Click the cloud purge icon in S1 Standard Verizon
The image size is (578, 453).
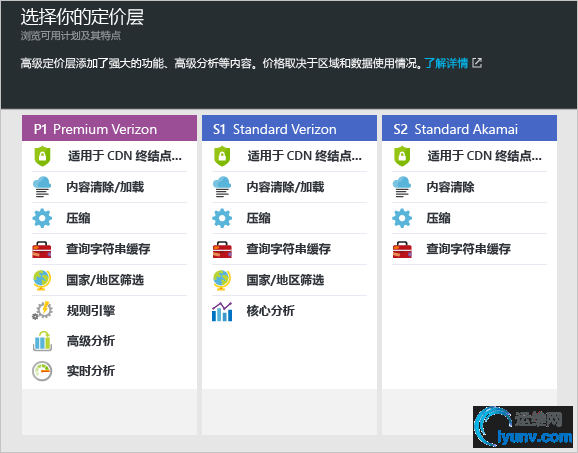(222, 187)
